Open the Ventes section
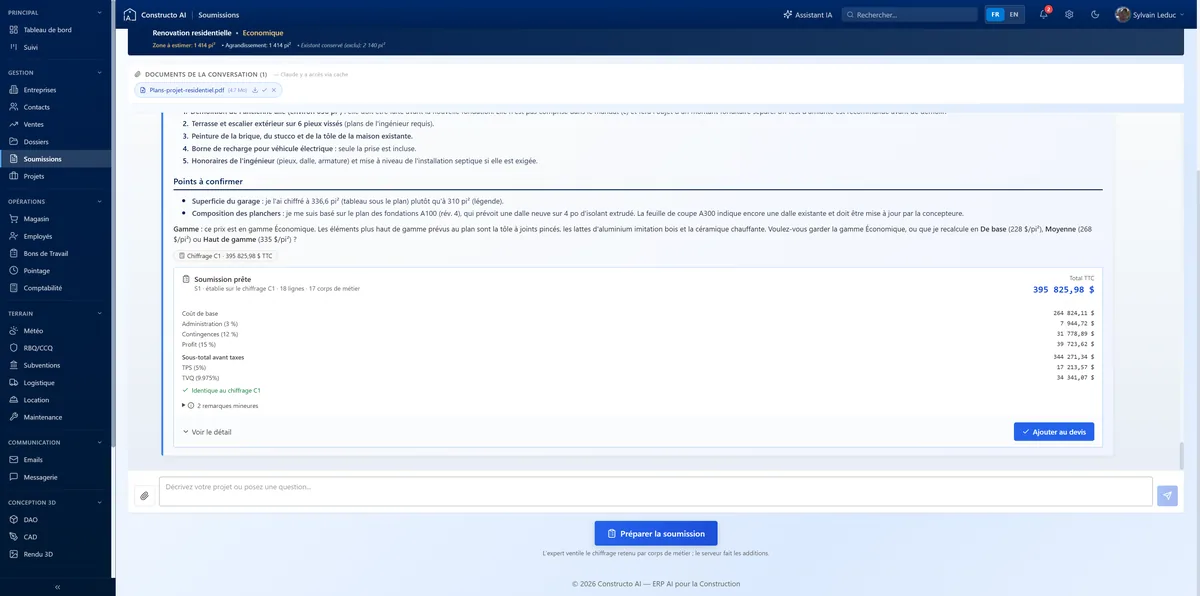This screenshot has width=1200, height=596. pos(56,124)
